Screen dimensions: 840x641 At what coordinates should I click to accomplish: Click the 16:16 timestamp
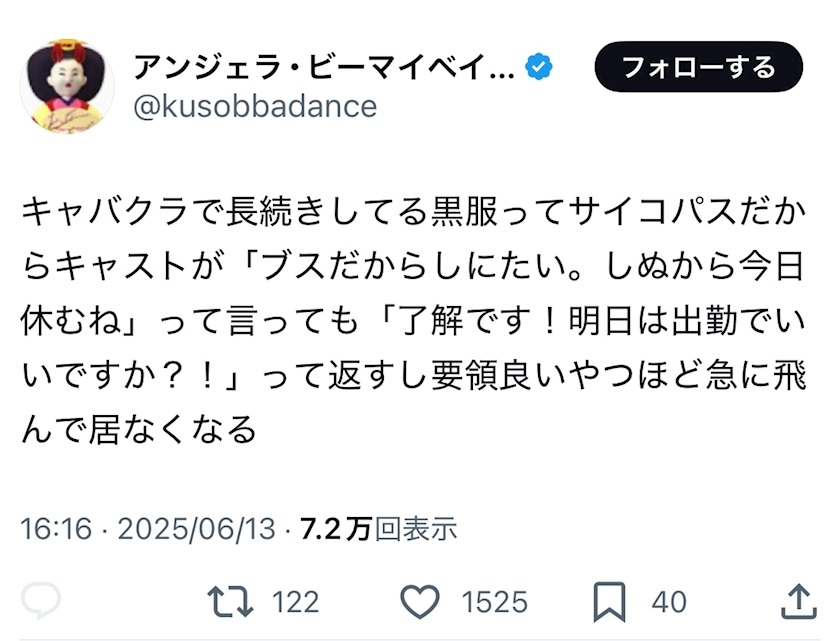(56, 529)
